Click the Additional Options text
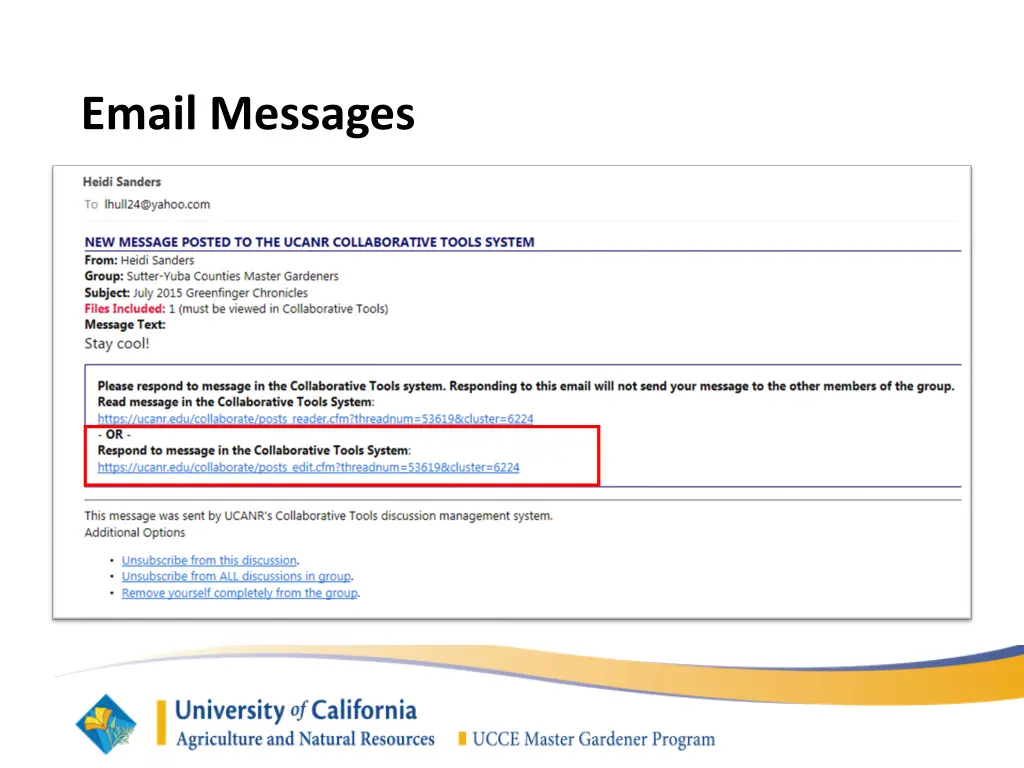Image resolution: width=1024 pixels, height=768 pixels. [x=135, y=532]
